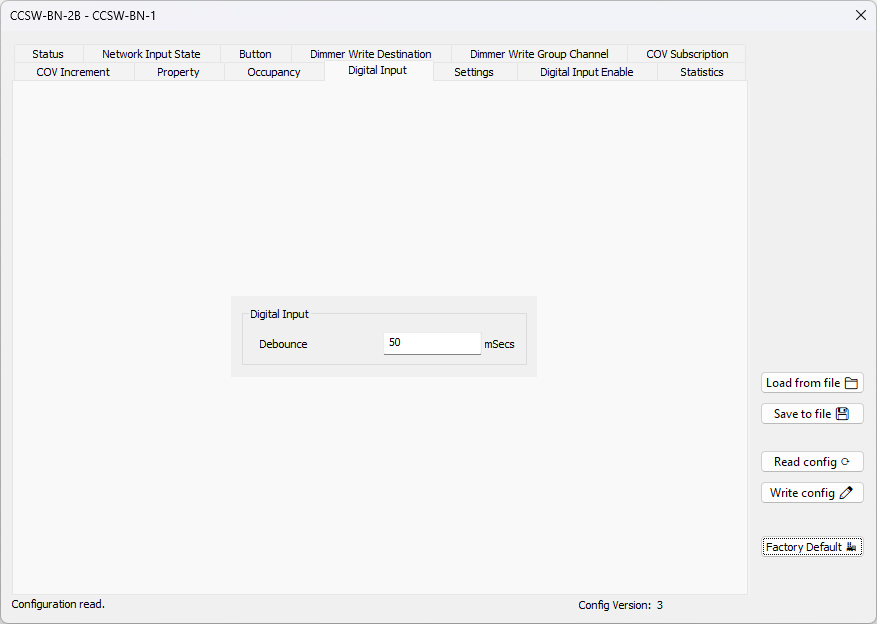Screen dimensions: 877x624
Task: Click the Load from file button
Action: (x=812, y=383)
